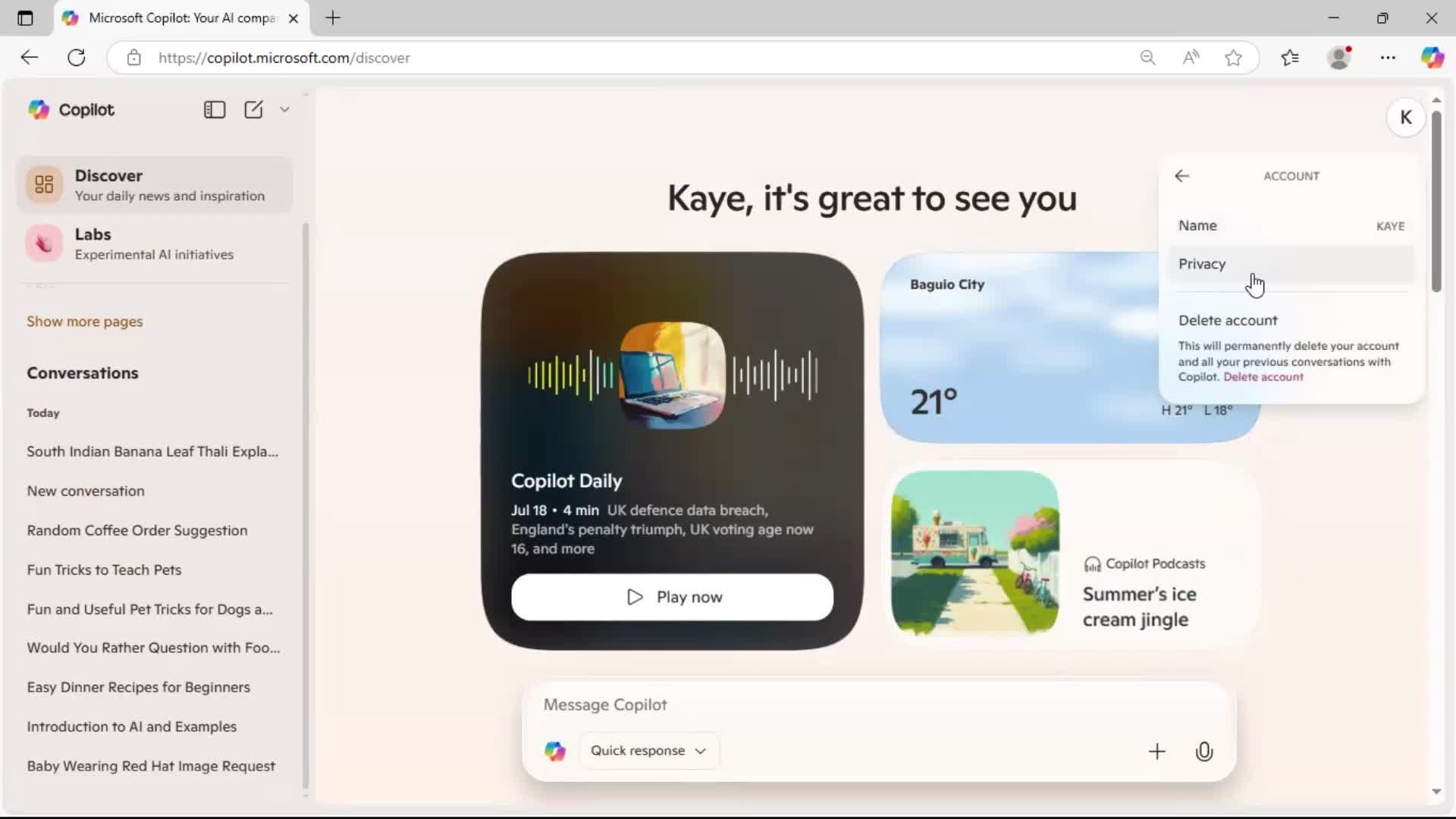Click the zoom magnifier icon in address bar
This screenshot has height=819, width=1456.
tap(1147, 58)
